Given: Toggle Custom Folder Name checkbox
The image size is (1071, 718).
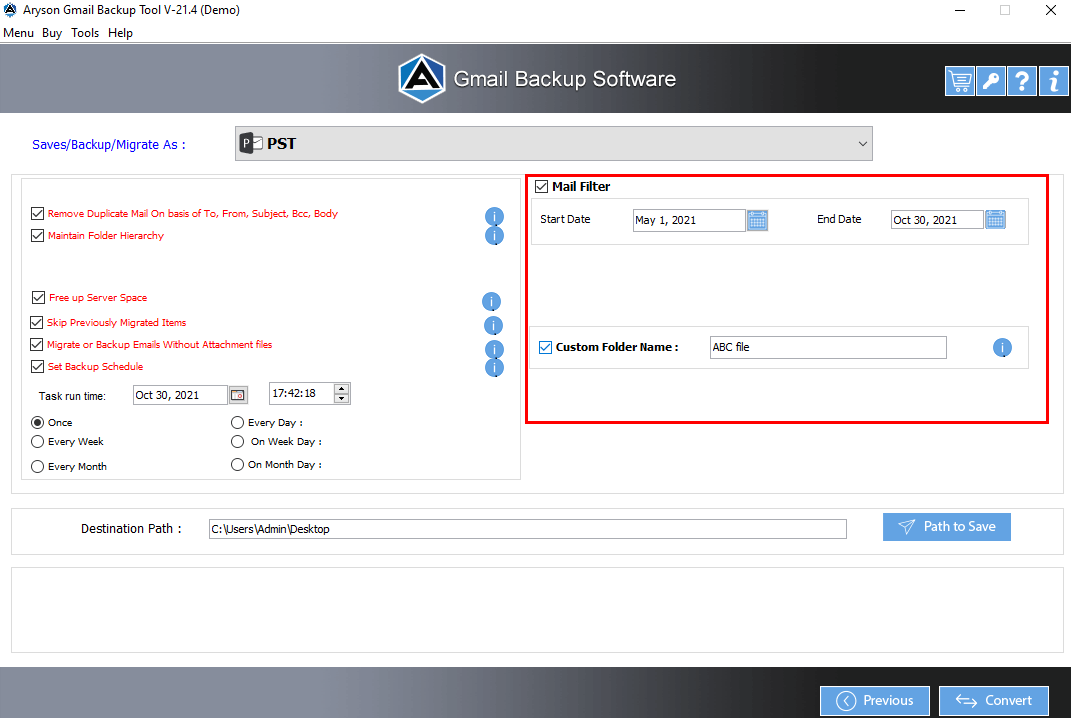Looking at the screenshot, I should coord(545,347).
